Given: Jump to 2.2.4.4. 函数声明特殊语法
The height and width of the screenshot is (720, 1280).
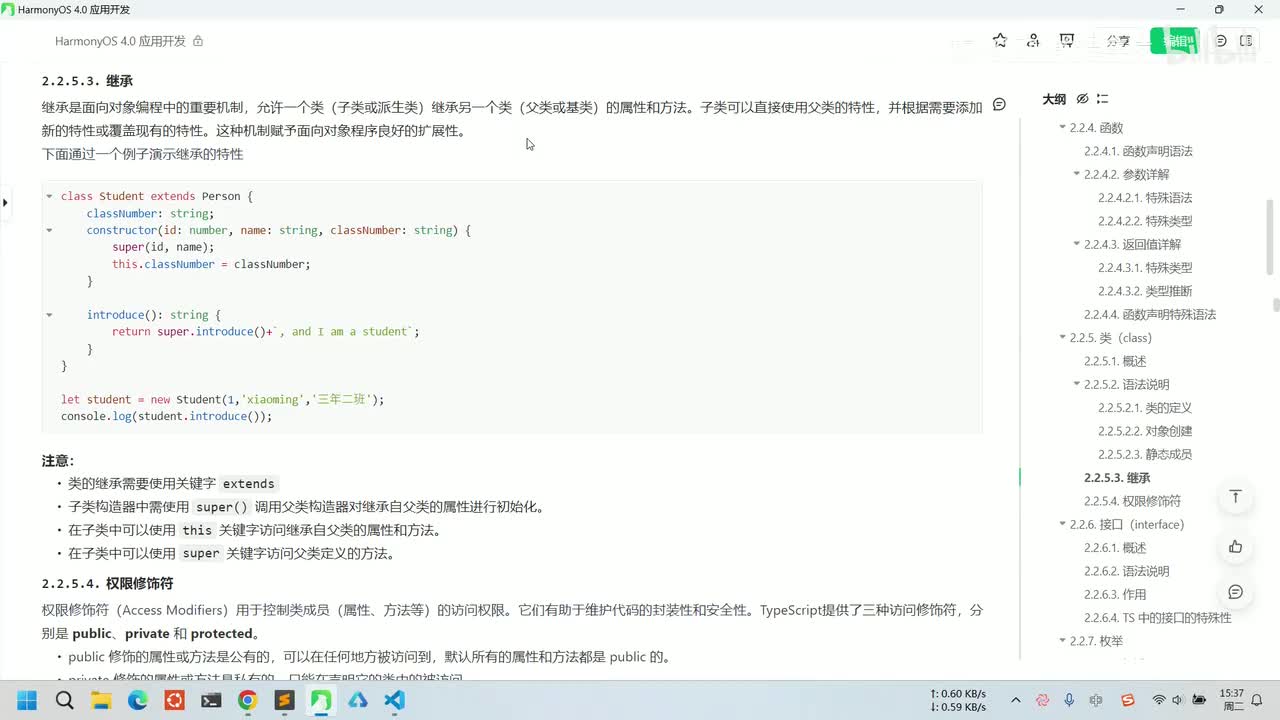Looking at the screenshot, I should click(x=1150, y=315).
